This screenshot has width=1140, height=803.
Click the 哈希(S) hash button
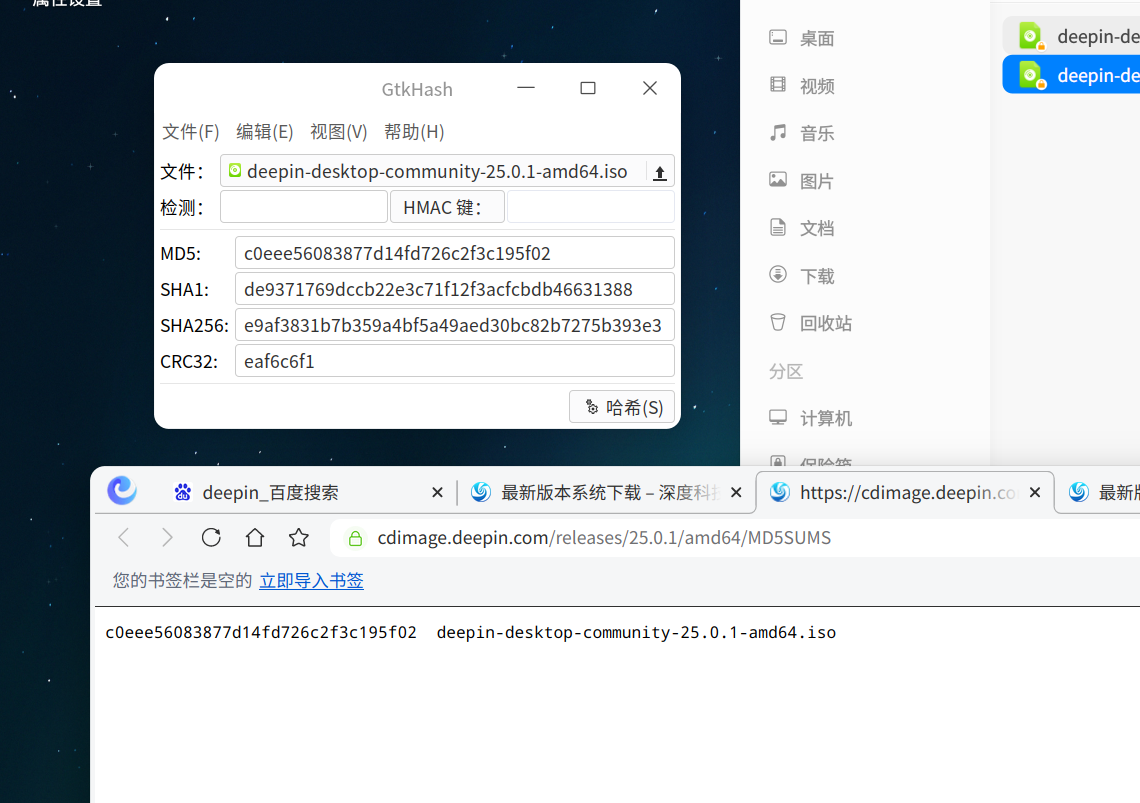[x=622, y=407]
